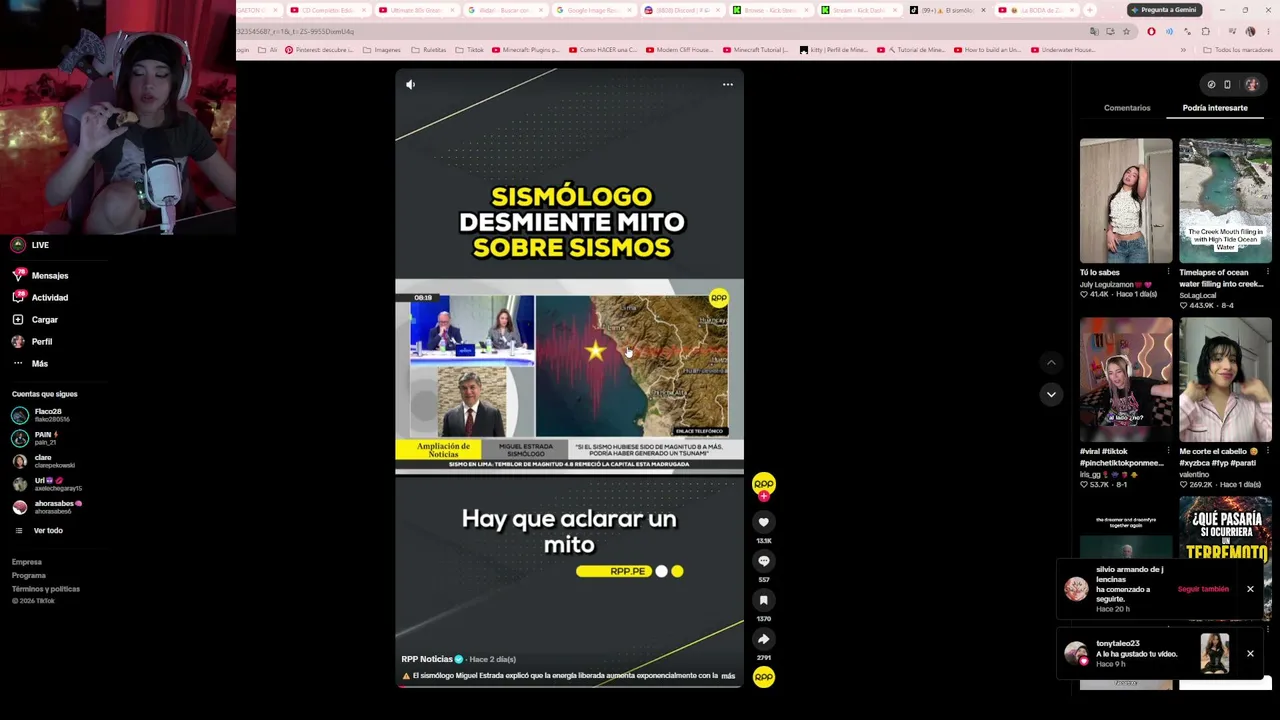This screenshot has height=720, width=1280.
Task: Open the LIVE section icon
Action: [x=18, y=245]
